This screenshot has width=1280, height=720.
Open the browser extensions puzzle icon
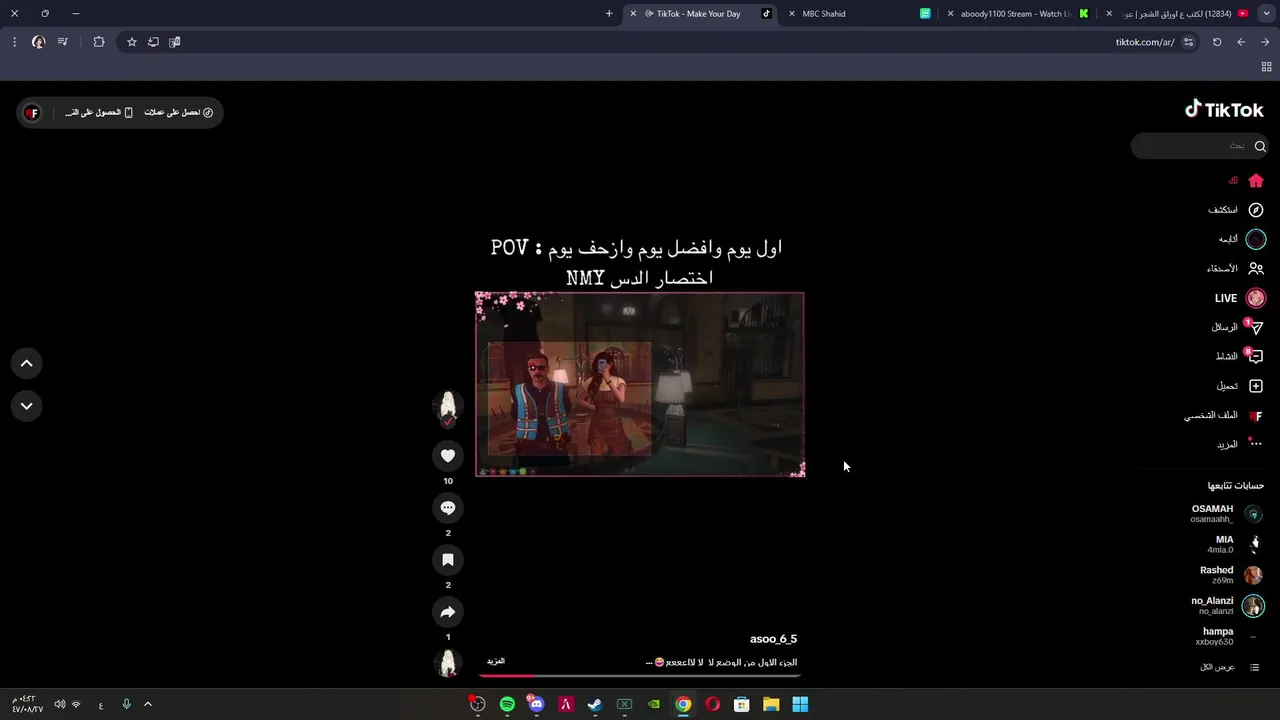pos(99,42)
